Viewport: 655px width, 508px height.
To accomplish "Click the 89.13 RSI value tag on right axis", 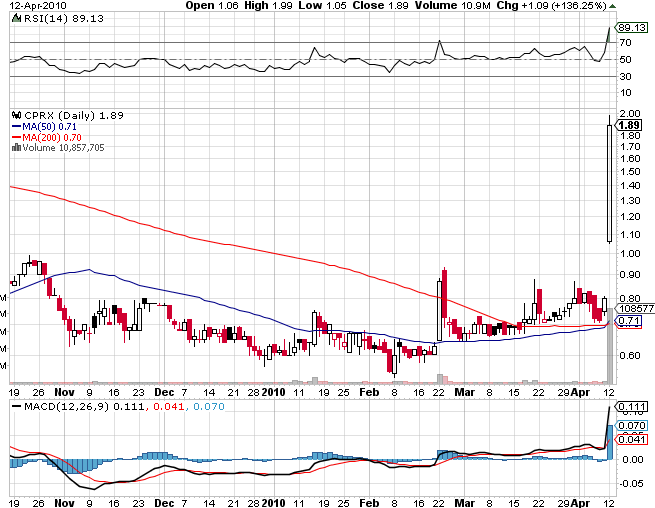I will click(632, 28).
